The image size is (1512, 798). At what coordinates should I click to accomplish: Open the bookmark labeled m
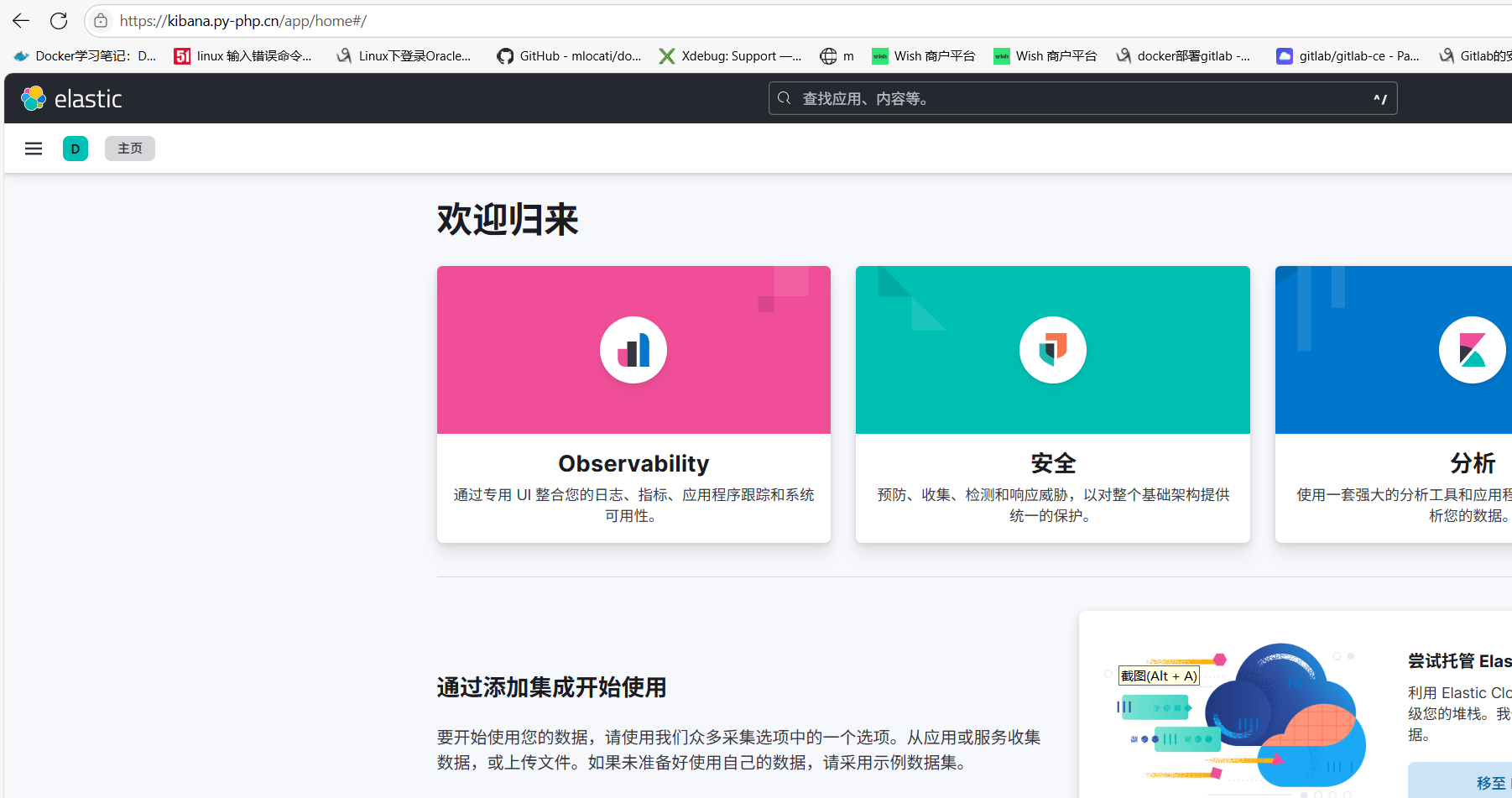click(837, 56)
